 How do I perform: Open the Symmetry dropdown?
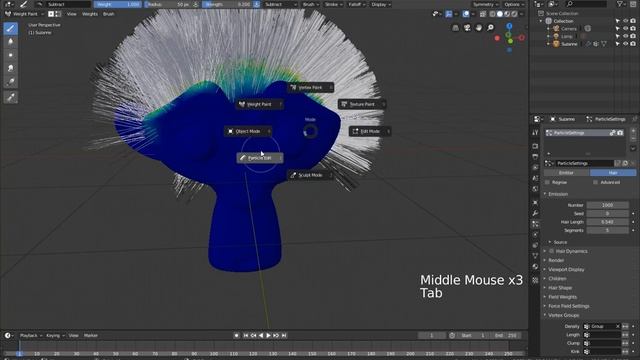pyautogui.click(x=485, y=4)
